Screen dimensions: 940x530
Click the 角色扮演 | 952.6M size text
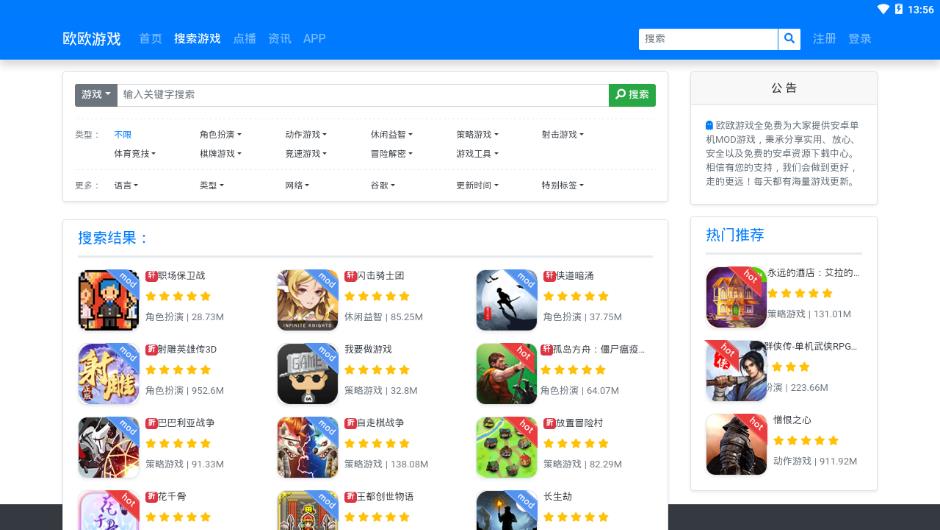[x=185, y=390]
